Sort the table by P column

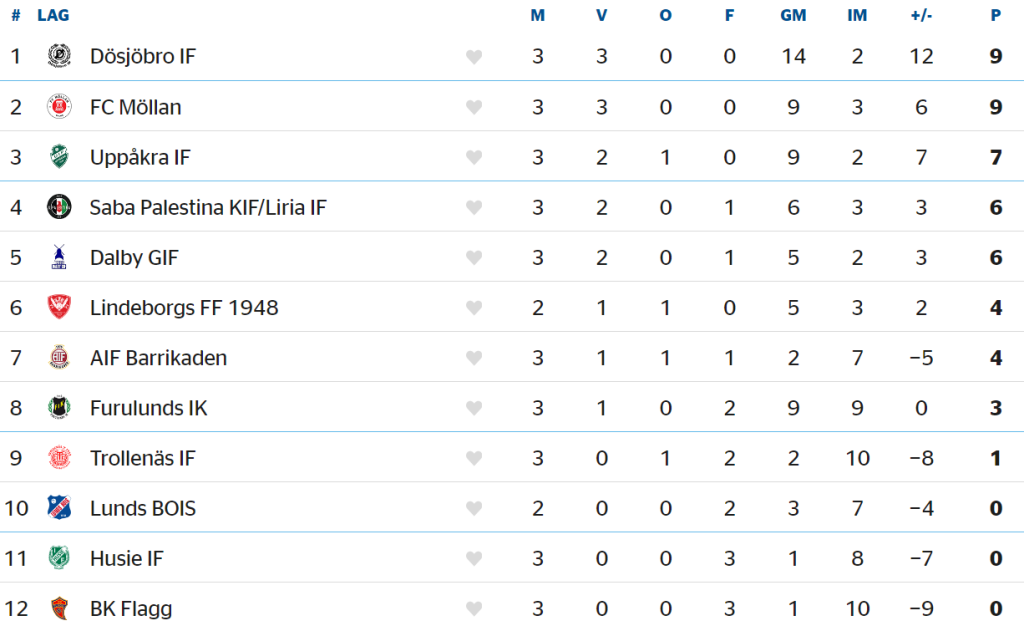[x=995, y=15]
